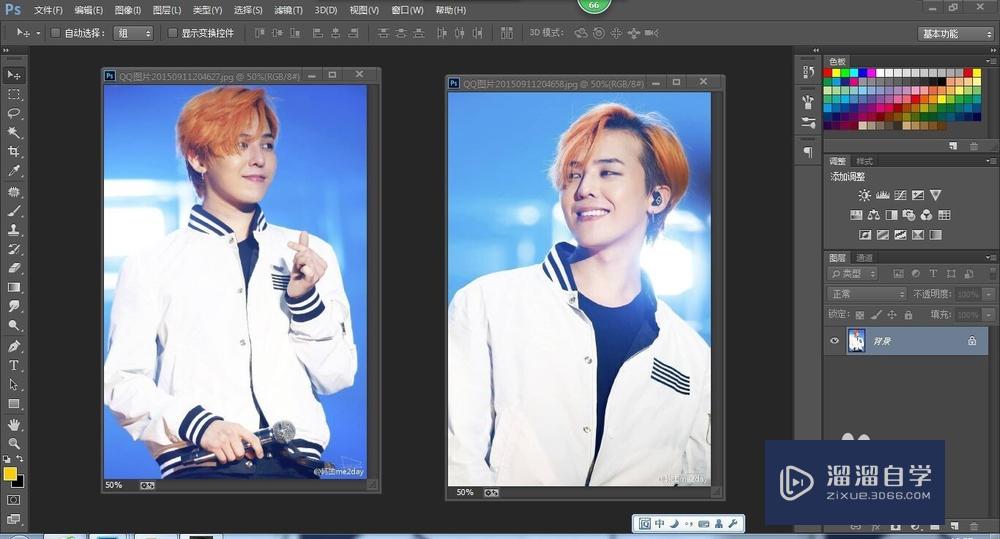Reset default foreground and background colors
The width and height of the screenshot is (1000, 539).
coord(6,459)
